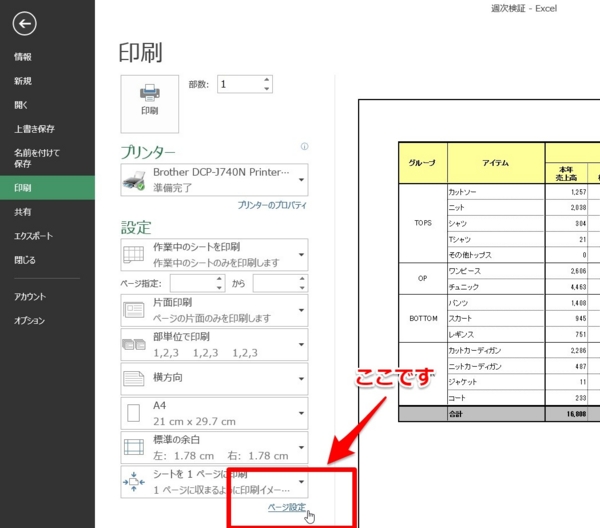Click the 部単位で印刷 collate icon

click(134, 344)
